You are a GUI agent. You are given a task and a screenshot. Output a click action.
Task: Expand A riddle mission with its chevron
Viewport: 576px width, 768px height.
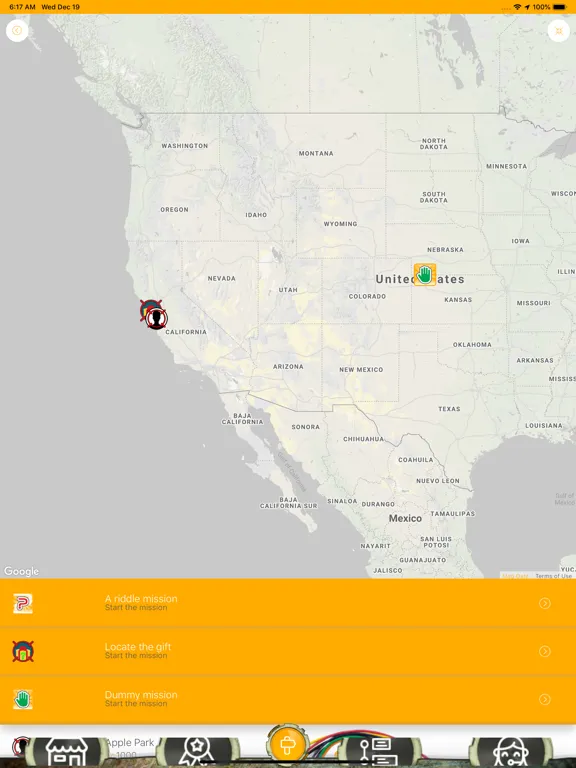point(545,603)
